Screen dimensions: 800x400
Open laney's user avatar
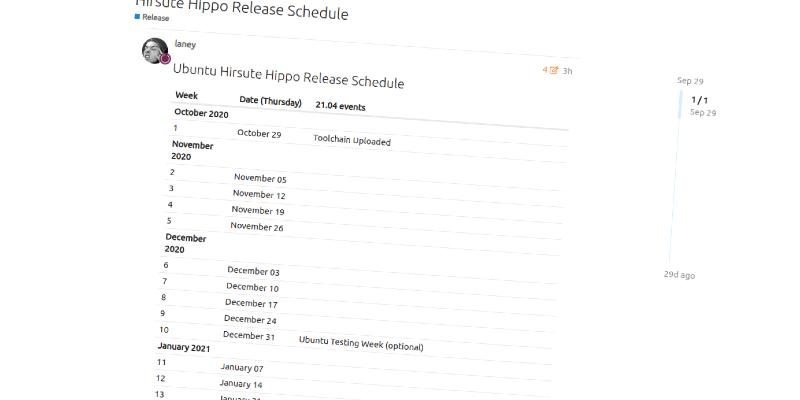coord(154,51)
